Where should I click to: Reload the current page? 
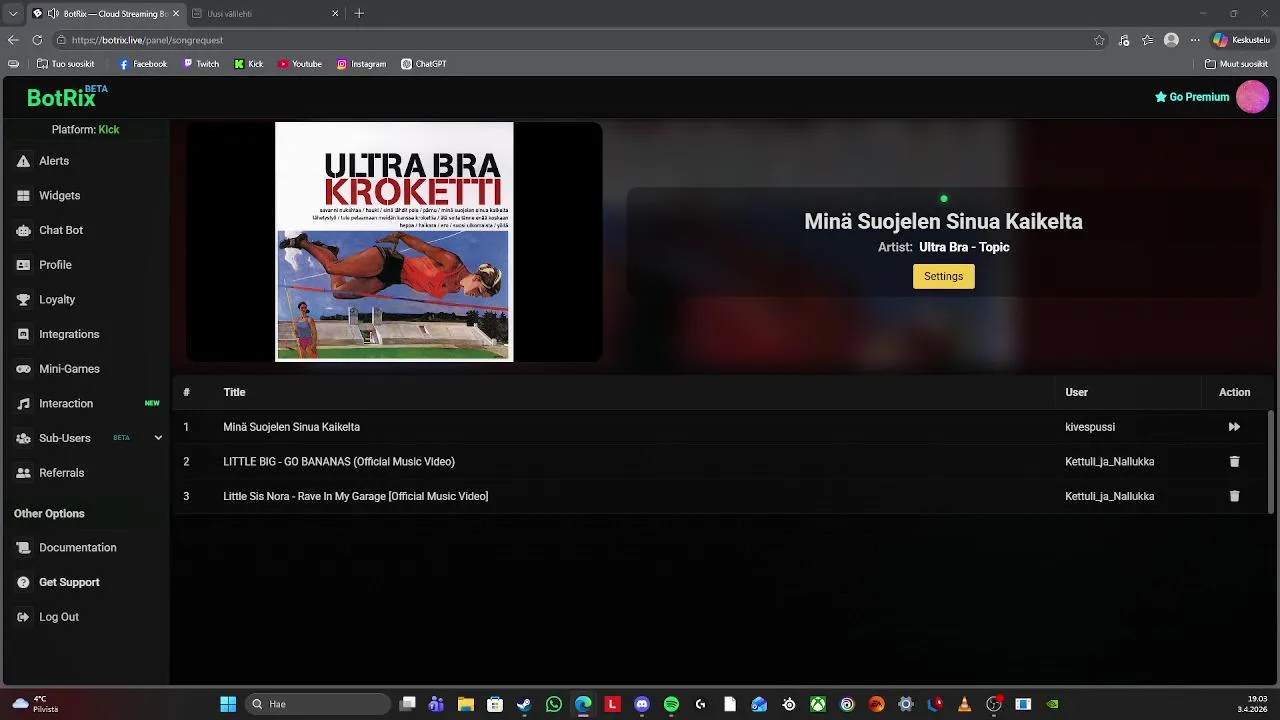pos(37,40)
